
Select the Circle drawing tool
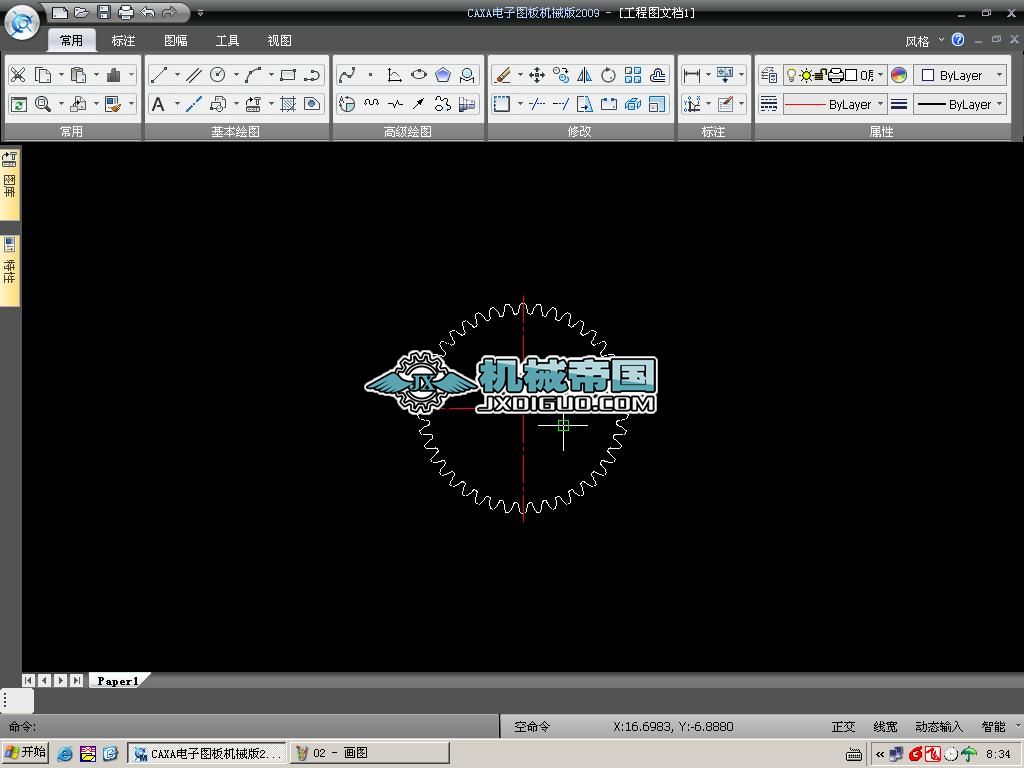click(218, 75)
